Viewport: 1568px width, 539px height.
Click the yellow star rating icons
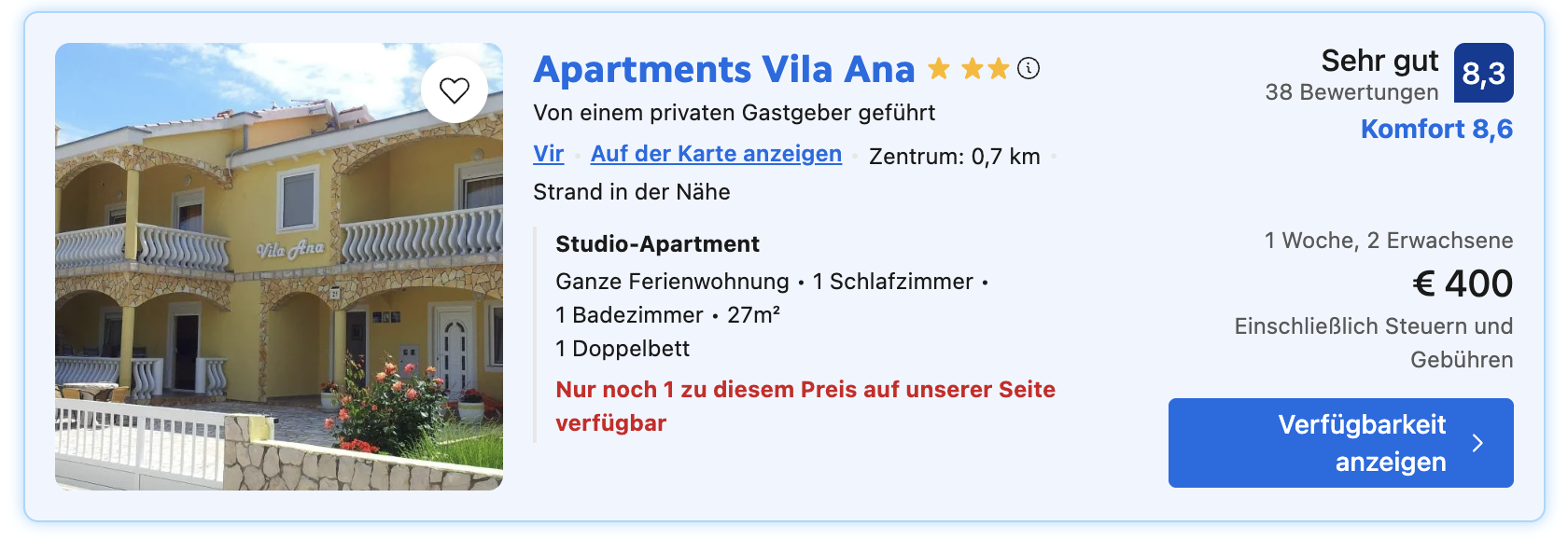point(969,68)
